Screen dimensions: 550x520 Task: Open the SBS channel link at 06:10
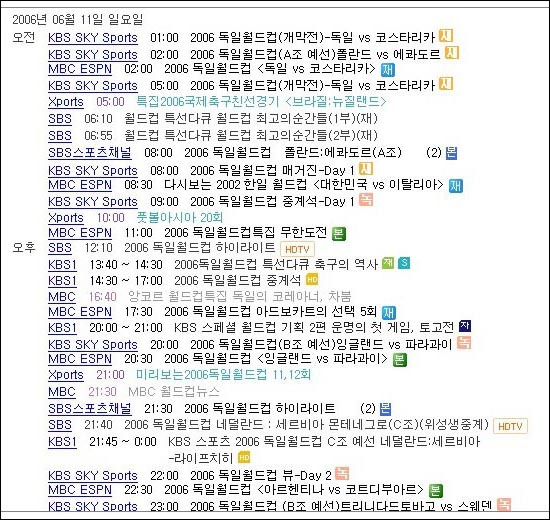tap(60, 119)
